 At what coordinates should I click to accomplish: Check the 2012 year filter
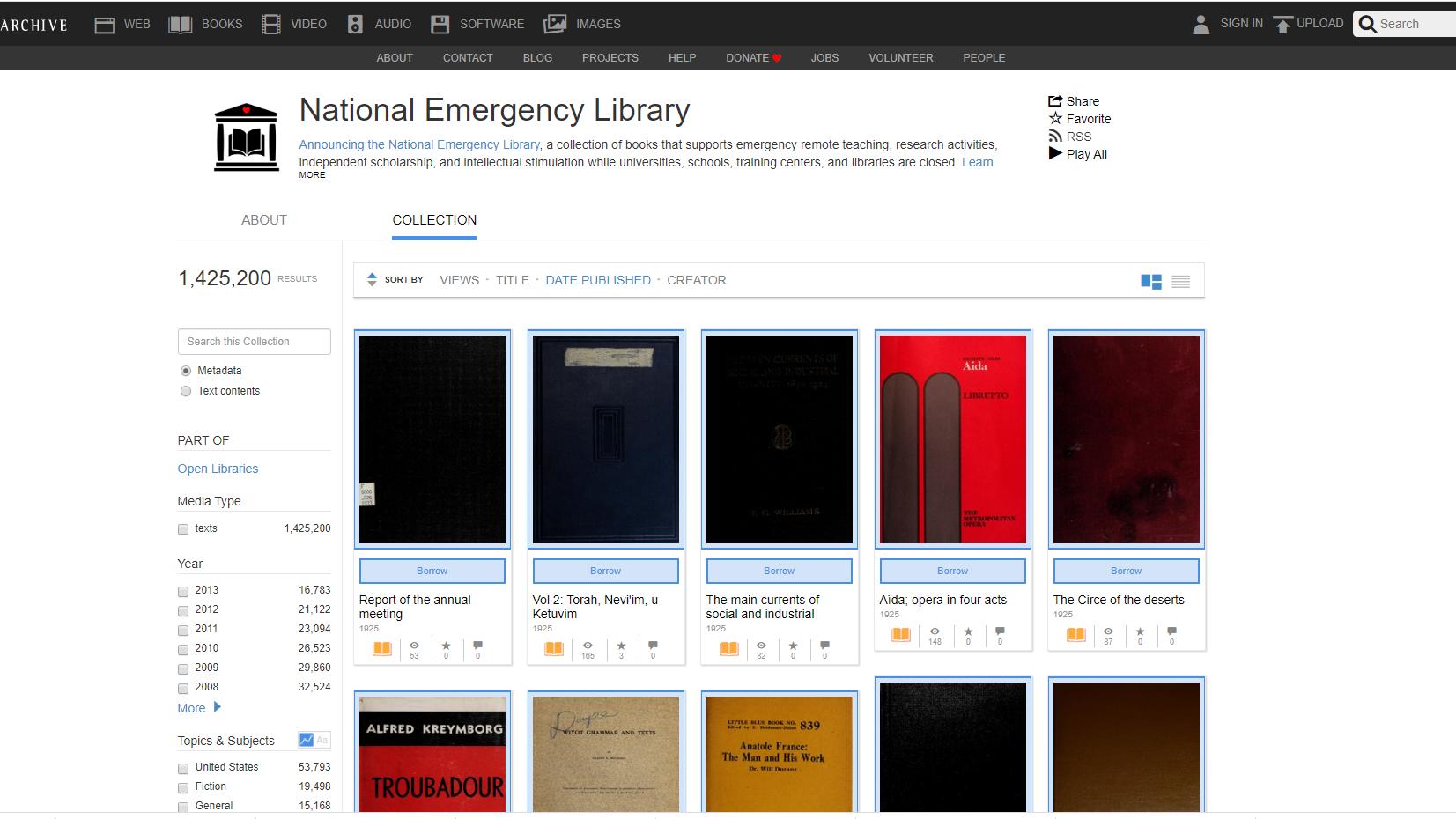[x=183, y=610]
